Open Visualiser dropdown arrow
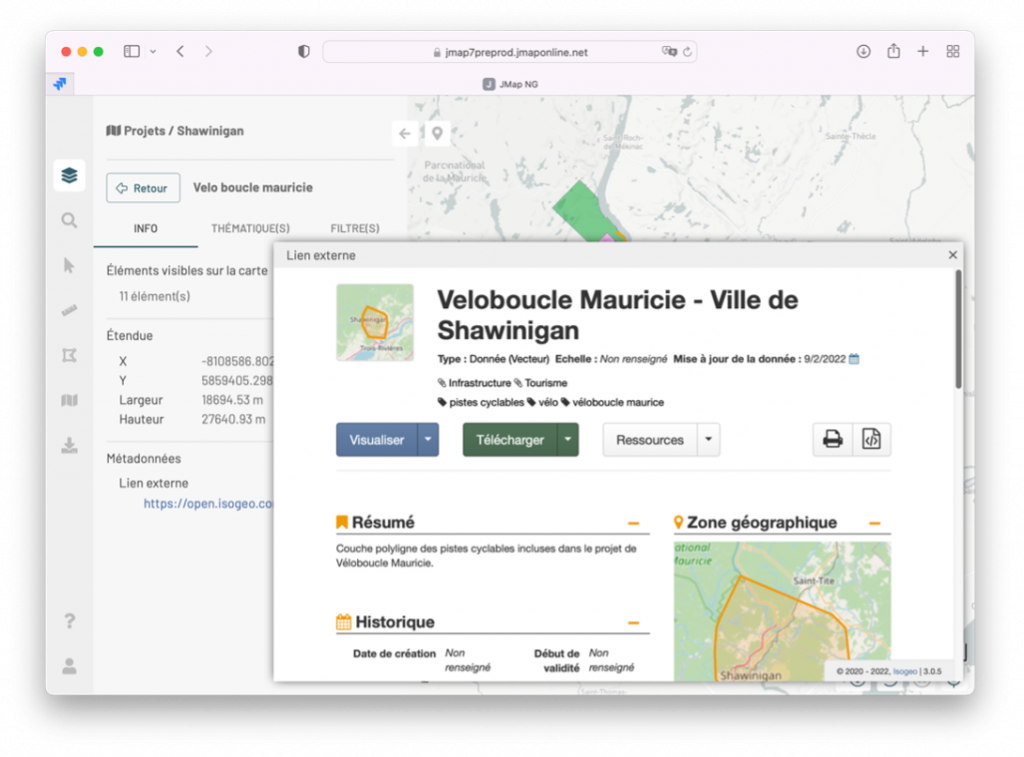The height and width of the screenshot is (757, 1024). [x=428, y=440]
